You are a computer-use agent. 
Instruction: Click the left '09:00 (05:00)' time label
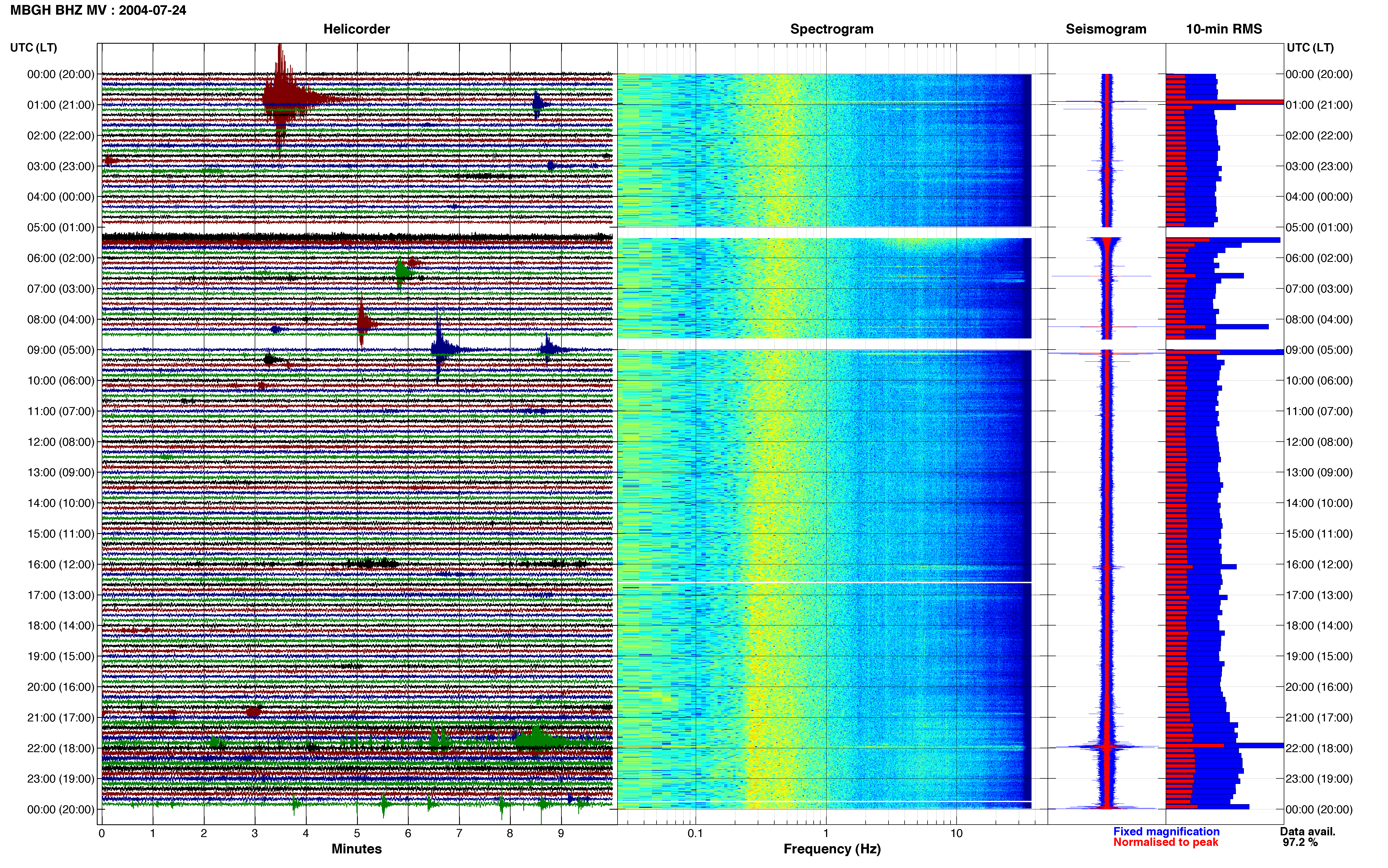pos(61,350)
